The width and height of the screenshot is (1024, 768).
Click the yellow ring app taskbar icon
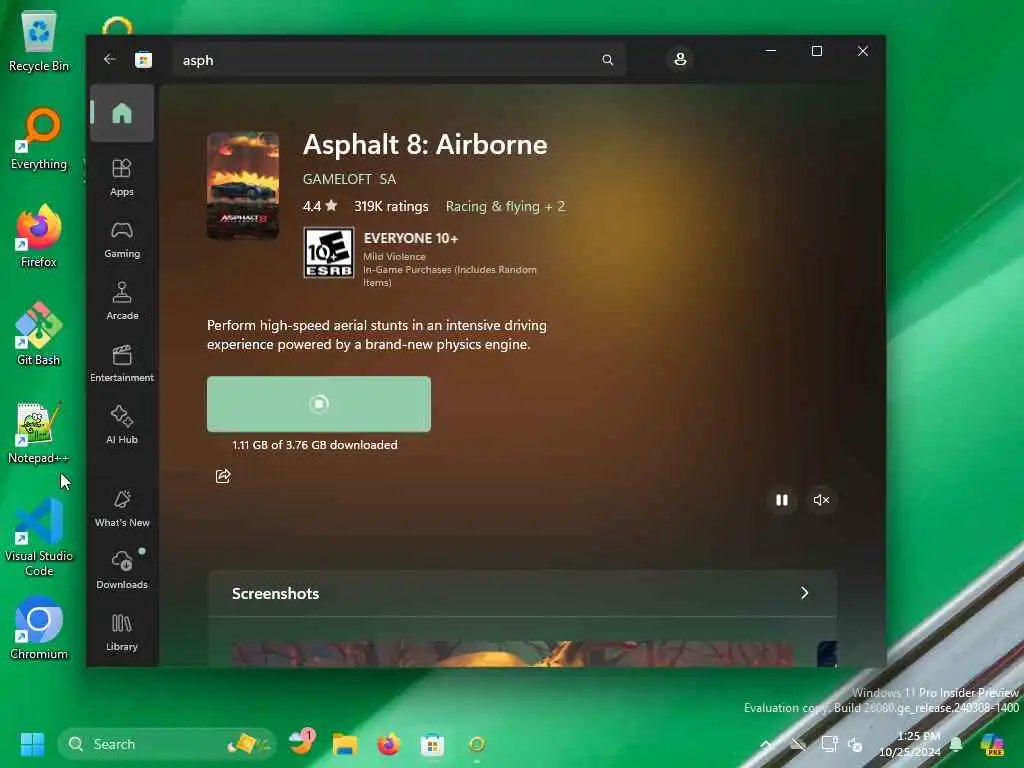477,744
